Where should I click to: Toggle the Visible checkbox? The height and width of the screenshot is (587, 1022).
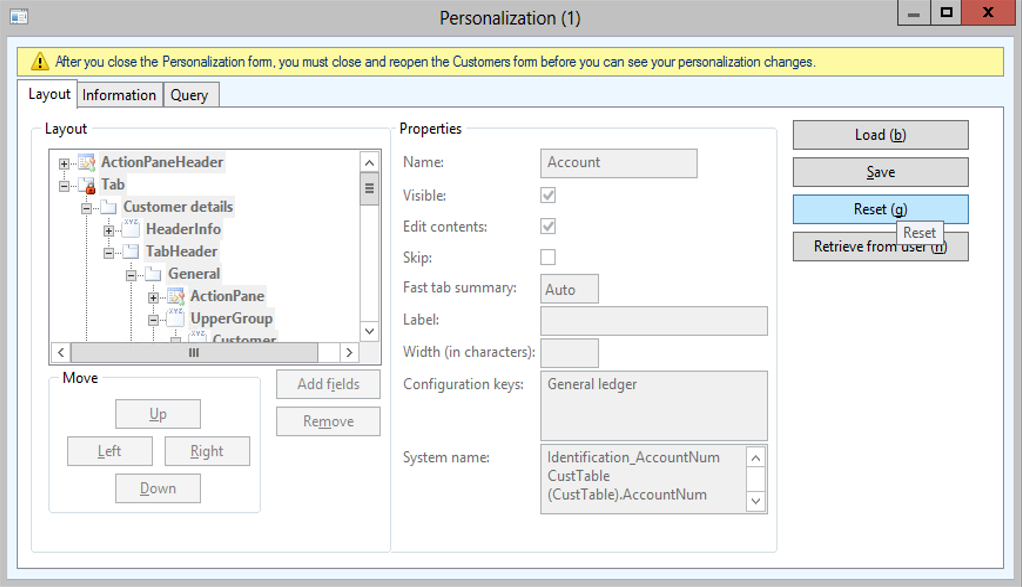point(548,196)
